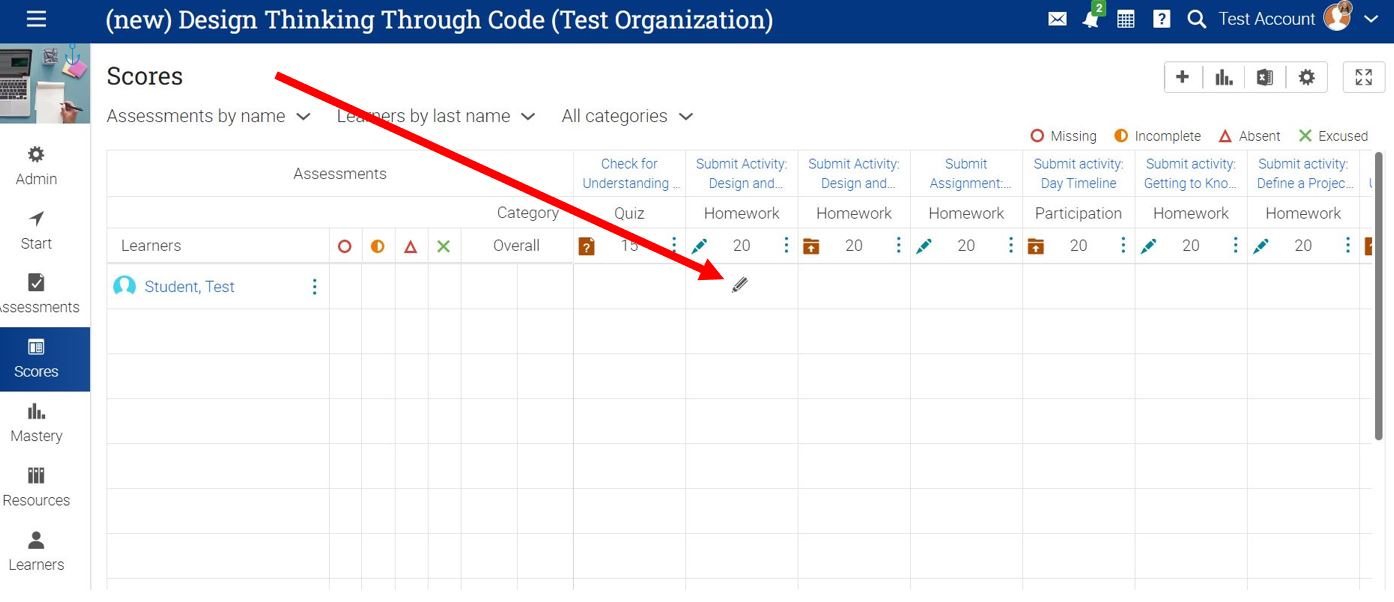1394x602 pixels.
Task: Export scores with the spreadsheet icon
Action: click(1265, 77)
